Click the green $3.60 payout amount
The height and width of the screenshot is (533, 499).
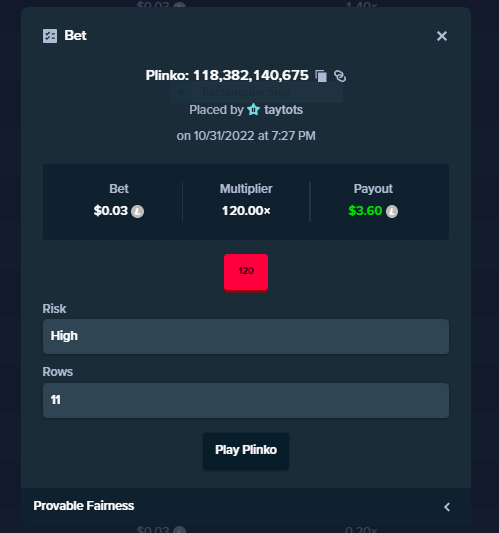365,211
